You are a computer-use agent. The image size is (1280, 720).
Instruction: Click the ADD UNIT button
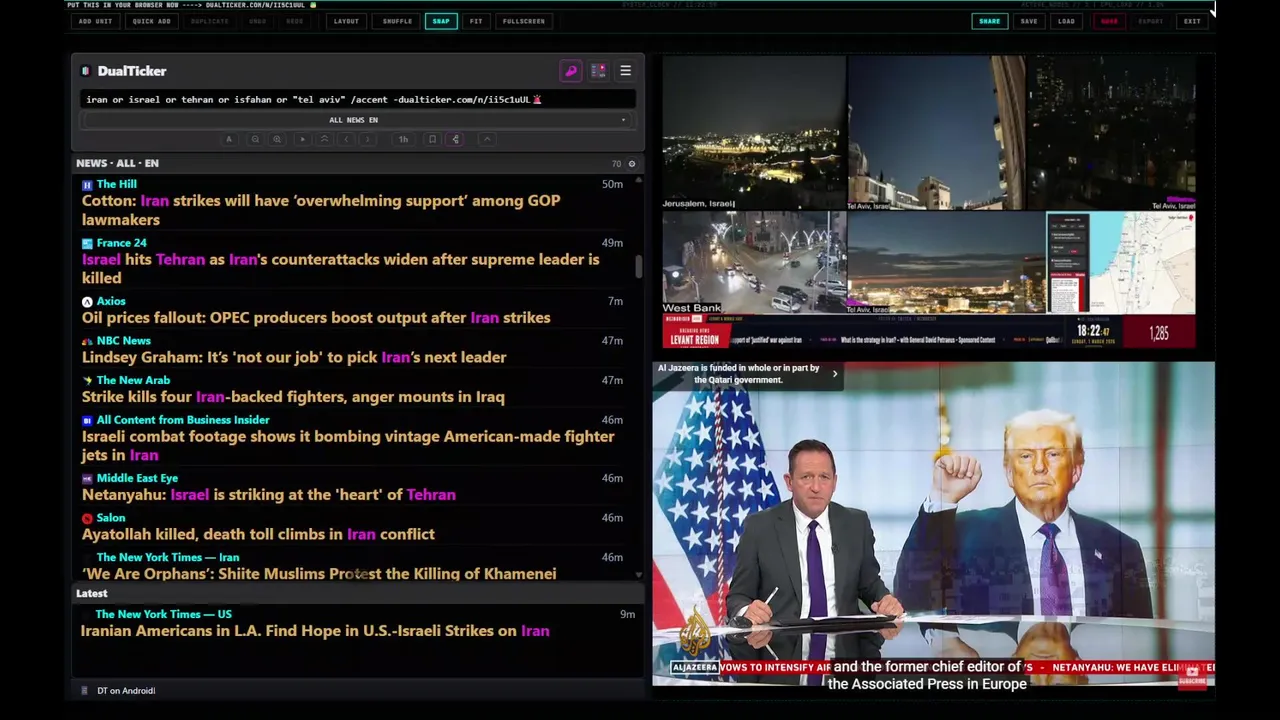coord(95,21)
